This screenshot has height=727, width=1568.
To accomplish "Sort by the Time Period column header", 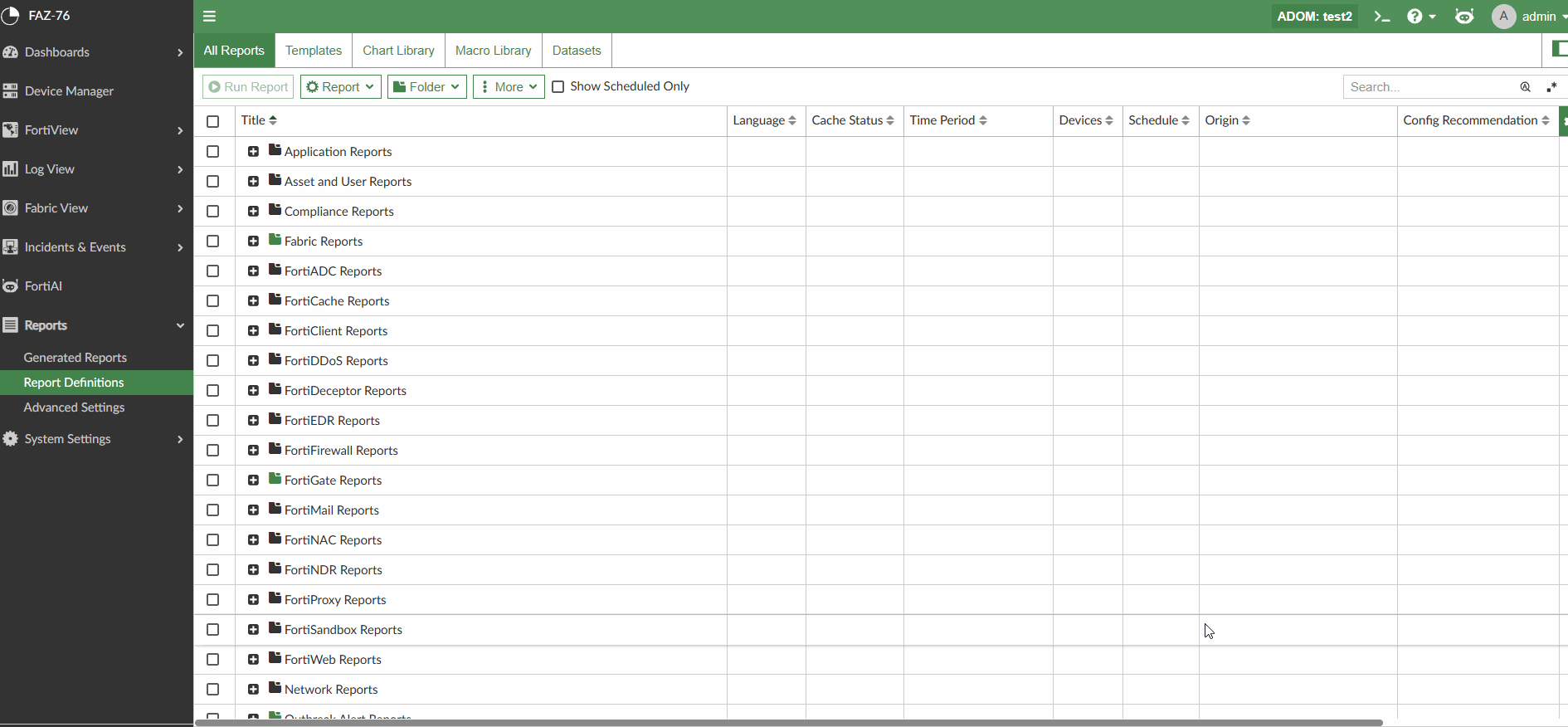I will (948, 120).
